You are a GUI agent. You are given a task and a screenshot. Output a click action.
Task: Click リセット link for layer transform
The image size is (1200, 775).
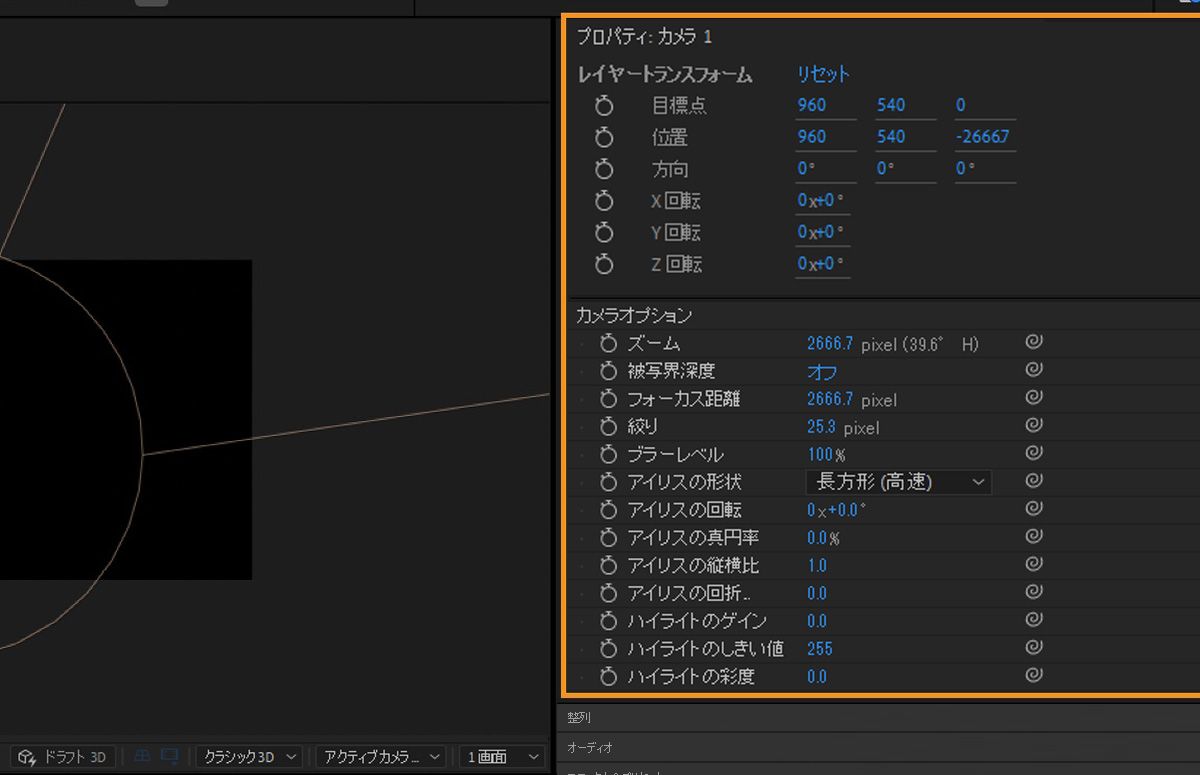[x=823, y=74]
